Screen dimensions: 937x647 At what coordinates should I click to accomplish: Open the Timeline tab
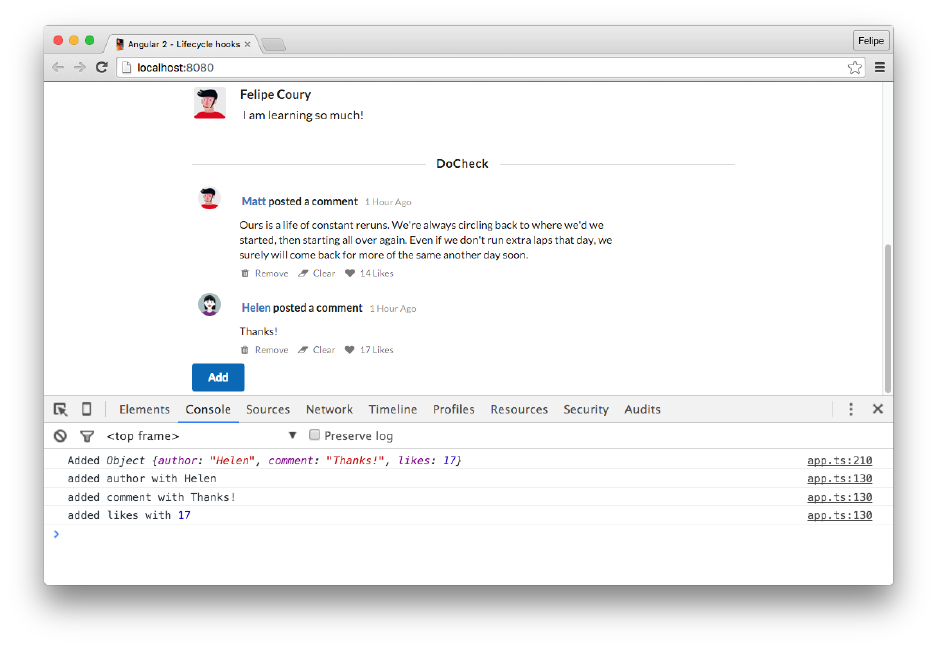(393, 409)
